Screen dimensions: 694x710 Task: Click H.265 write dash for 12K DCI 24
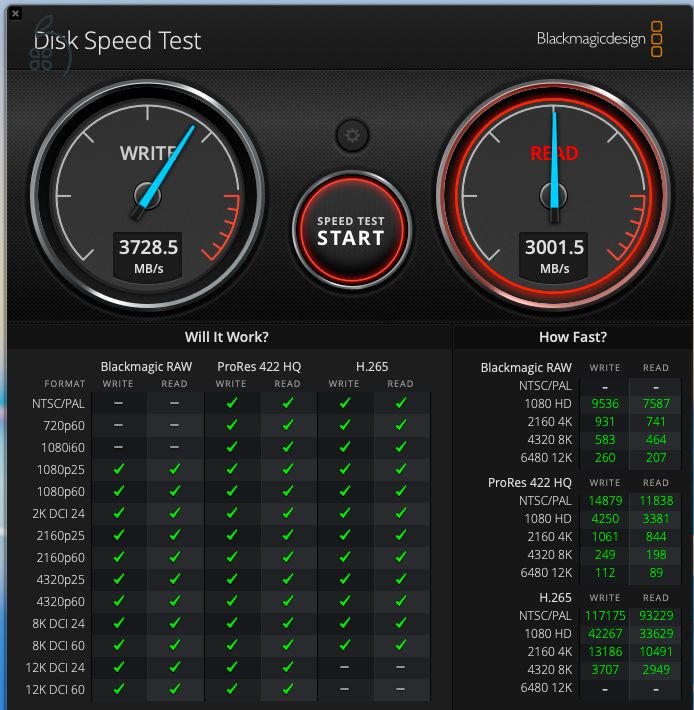click(x=344, y=667)
